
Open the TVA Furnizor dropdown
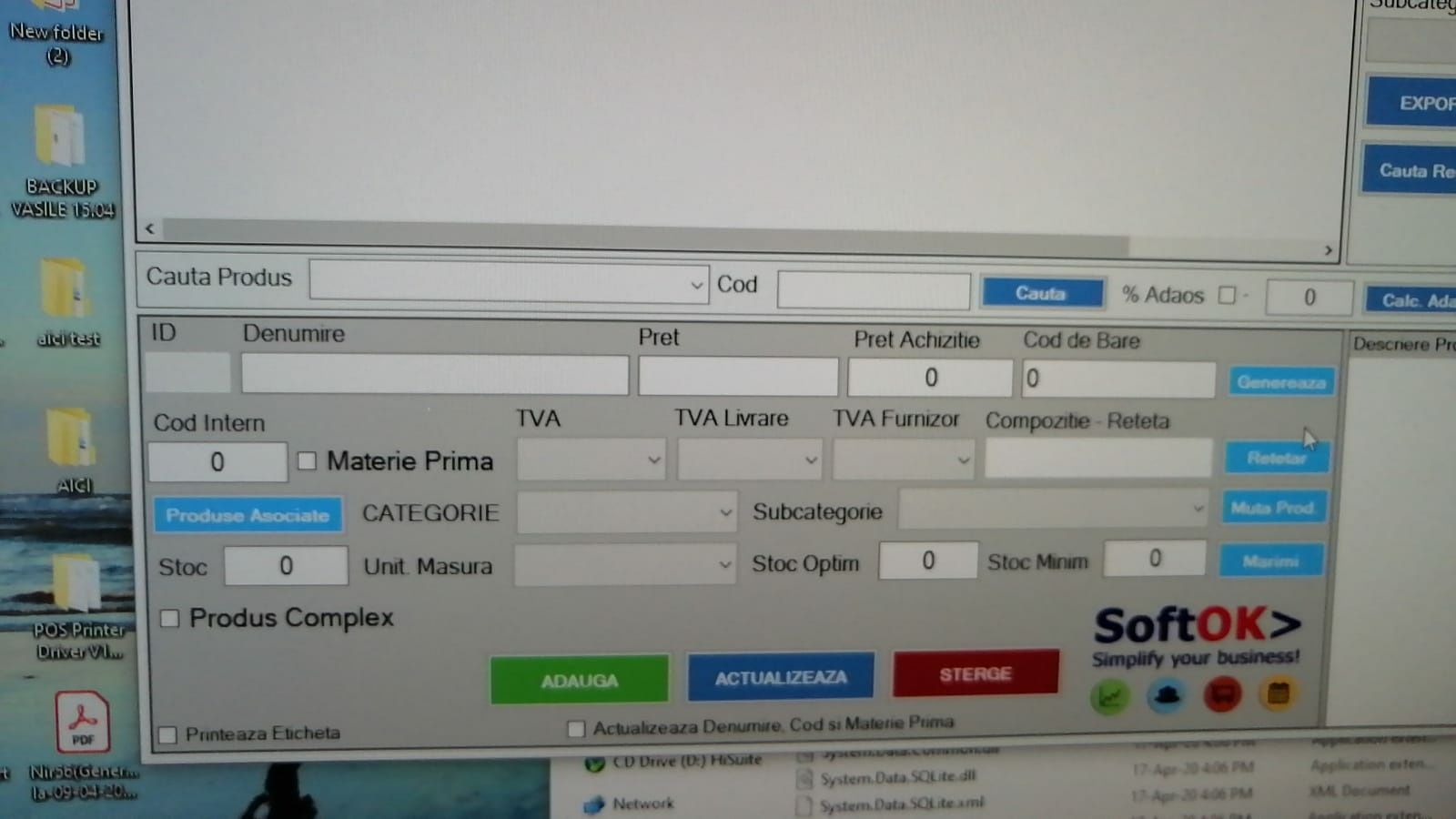coord(904,460)
